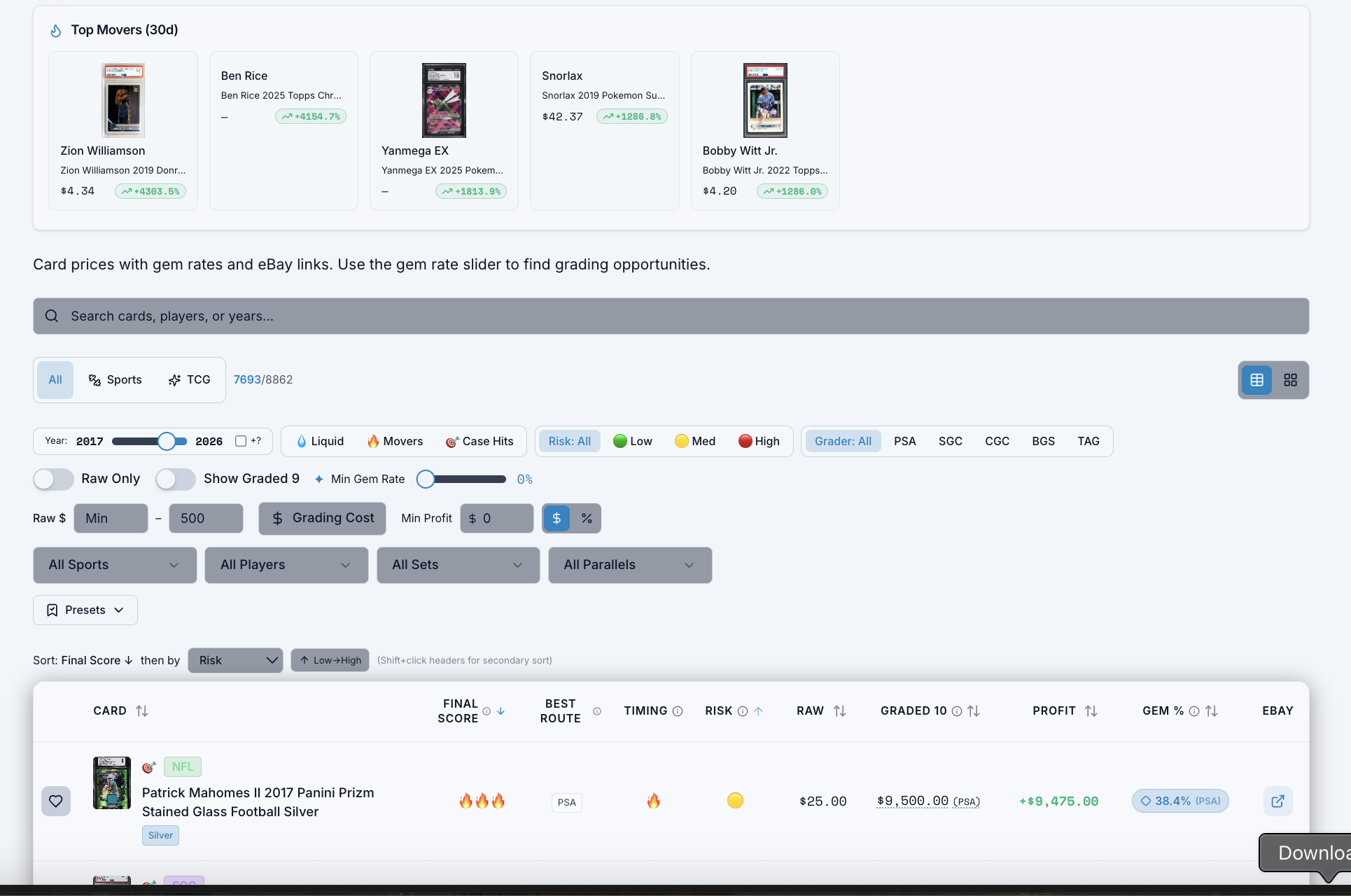Click the Movers fire filter
1351x896 pixels.
[395, 441]
